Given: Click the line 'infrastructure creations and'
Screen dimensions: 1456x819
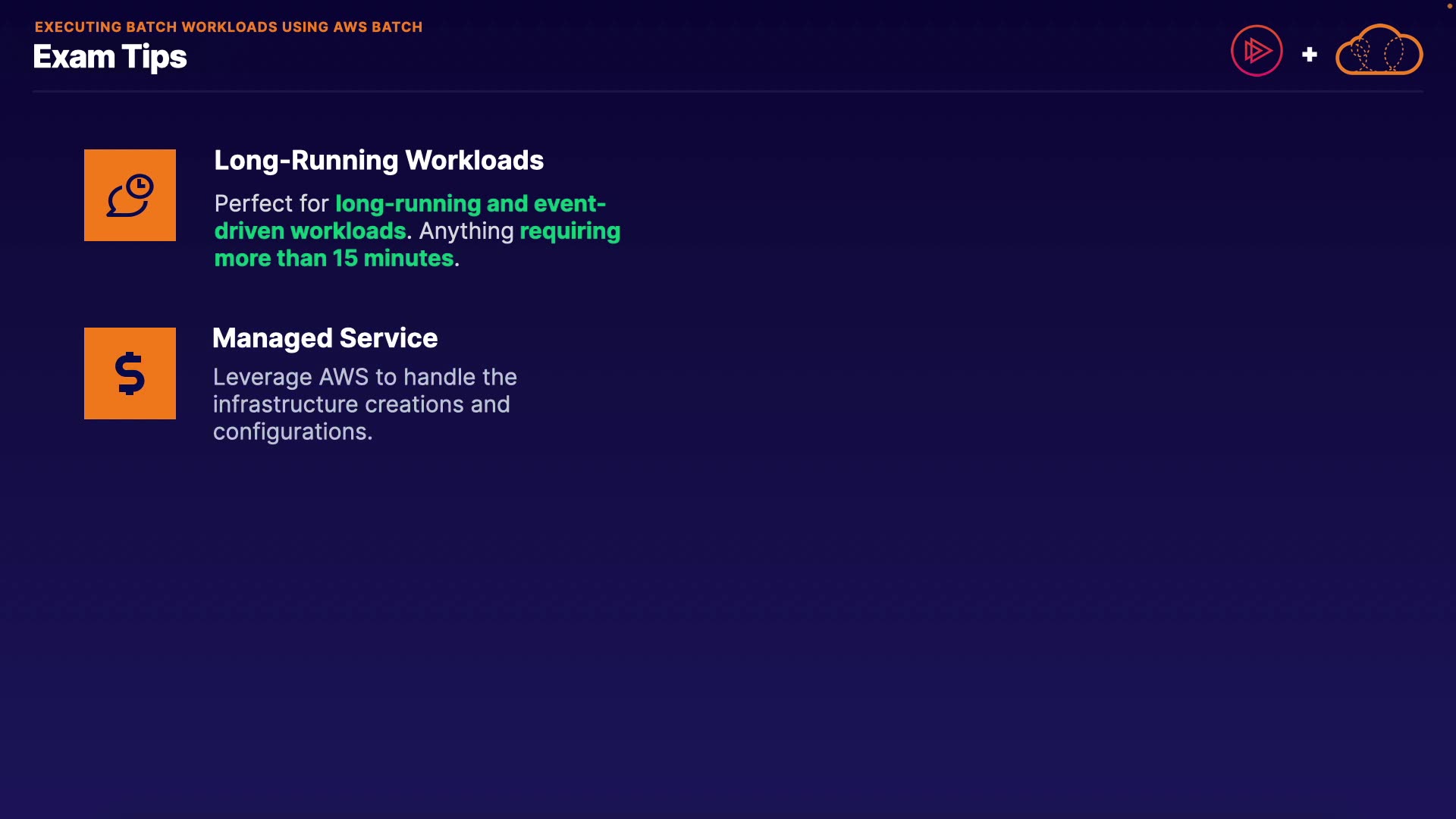Looking at the screenshot, I should coord(361,405).
